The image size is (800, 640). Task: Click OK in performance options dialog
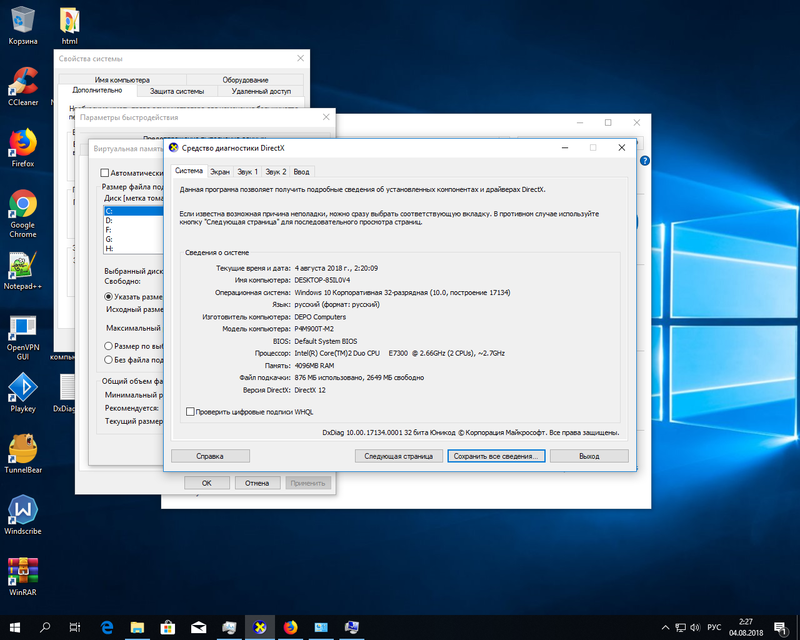point(207,483)
